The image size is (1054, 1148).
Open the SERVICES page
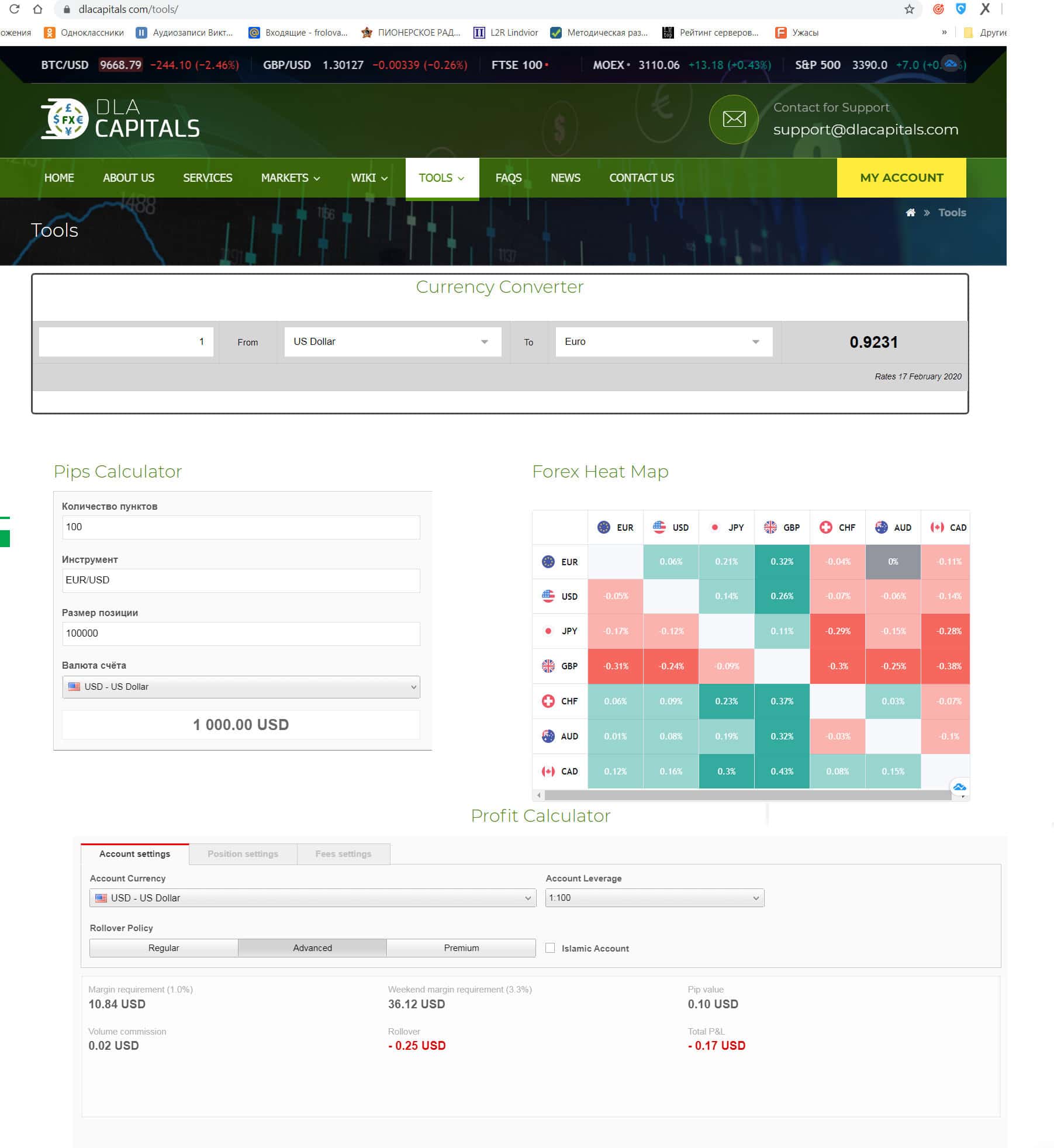coord(208,178)
